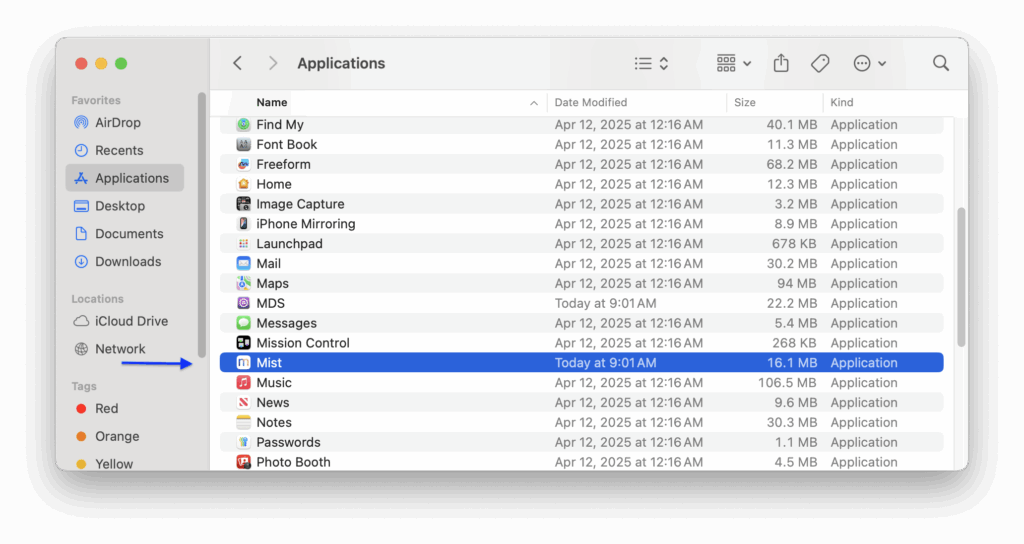Click the Mission Control app icon
Image resolution: width=1024 pixels, height=544 pixels.
[244, 343]
